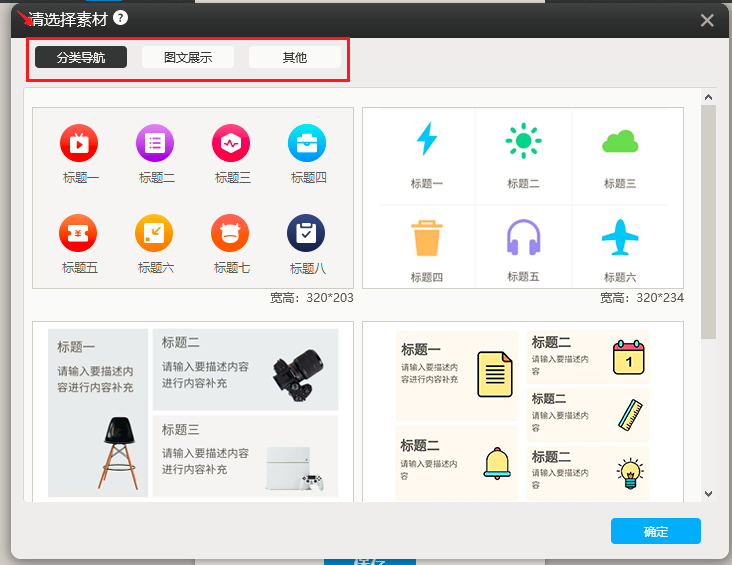Click the green cloud icon
The width and height of the screenshot is (732, 565).
click(x=620, y=142)
